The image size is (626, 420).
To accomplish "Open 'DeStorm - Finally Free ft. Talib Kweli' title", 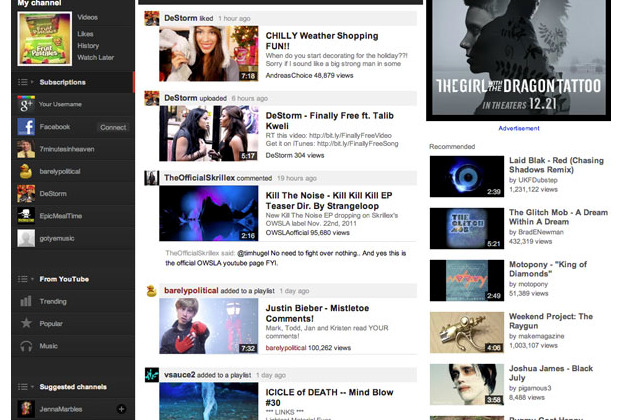I will pyautogui.click(x=330, y=121).
